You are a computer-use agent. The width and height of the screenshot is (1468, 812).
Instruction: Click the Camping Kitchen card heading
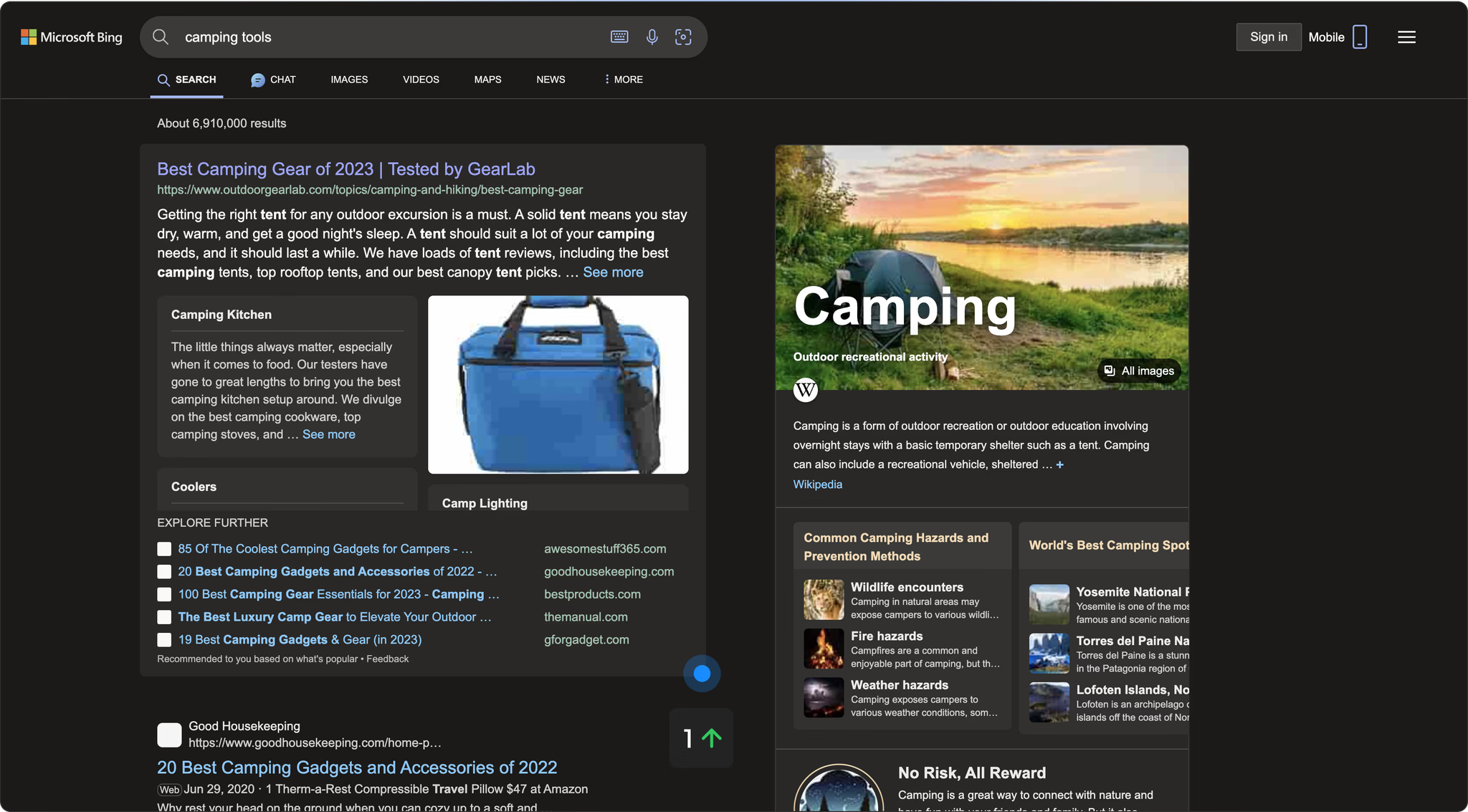coord(221,315)
